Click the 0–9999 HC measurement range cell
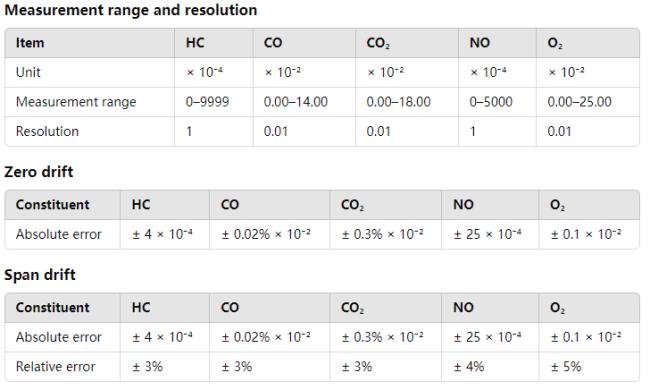 click(207, 102)
